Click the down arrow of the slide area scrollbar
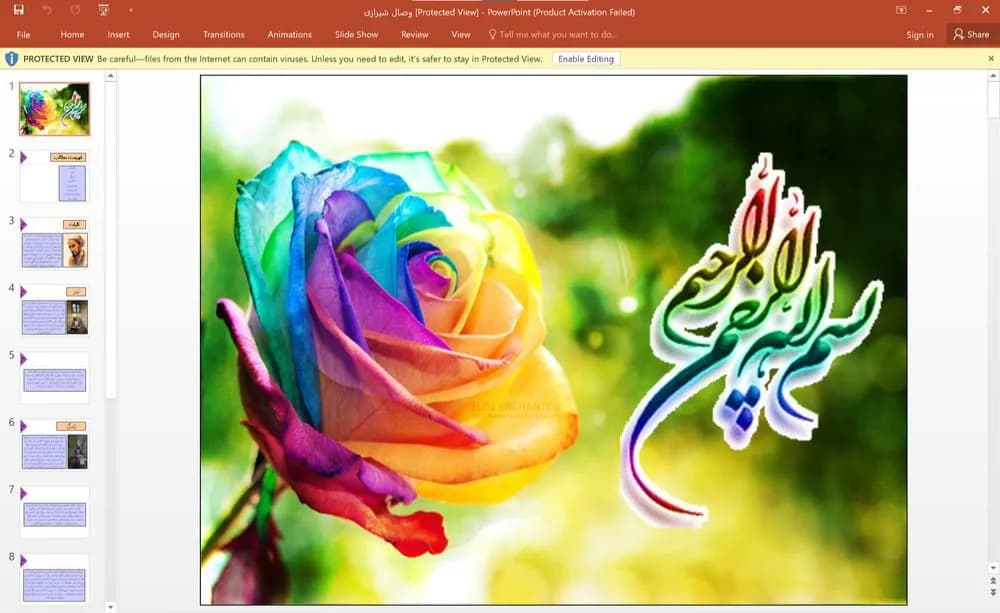 click(993, 568)
